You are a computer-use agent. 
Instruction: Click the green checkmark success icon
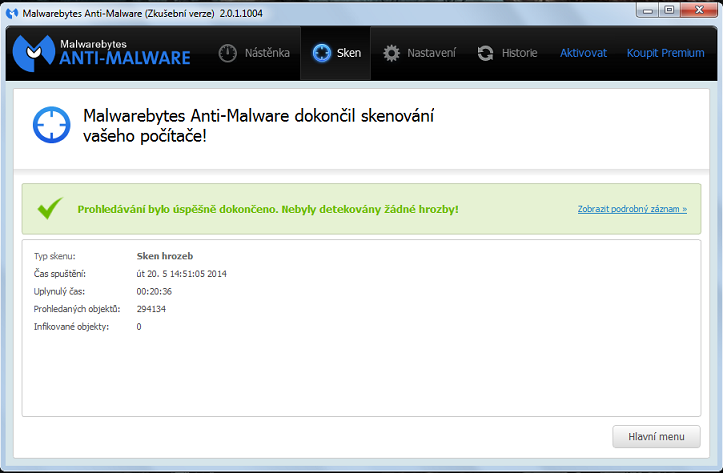pos(50,208)
